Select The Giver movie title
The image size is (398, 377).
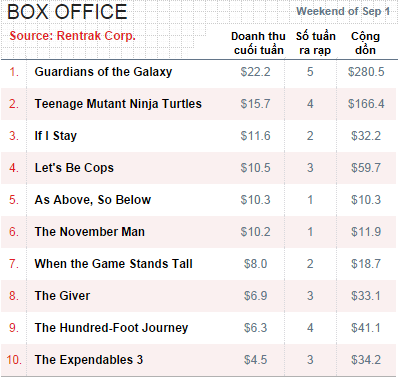click(62, 296)
